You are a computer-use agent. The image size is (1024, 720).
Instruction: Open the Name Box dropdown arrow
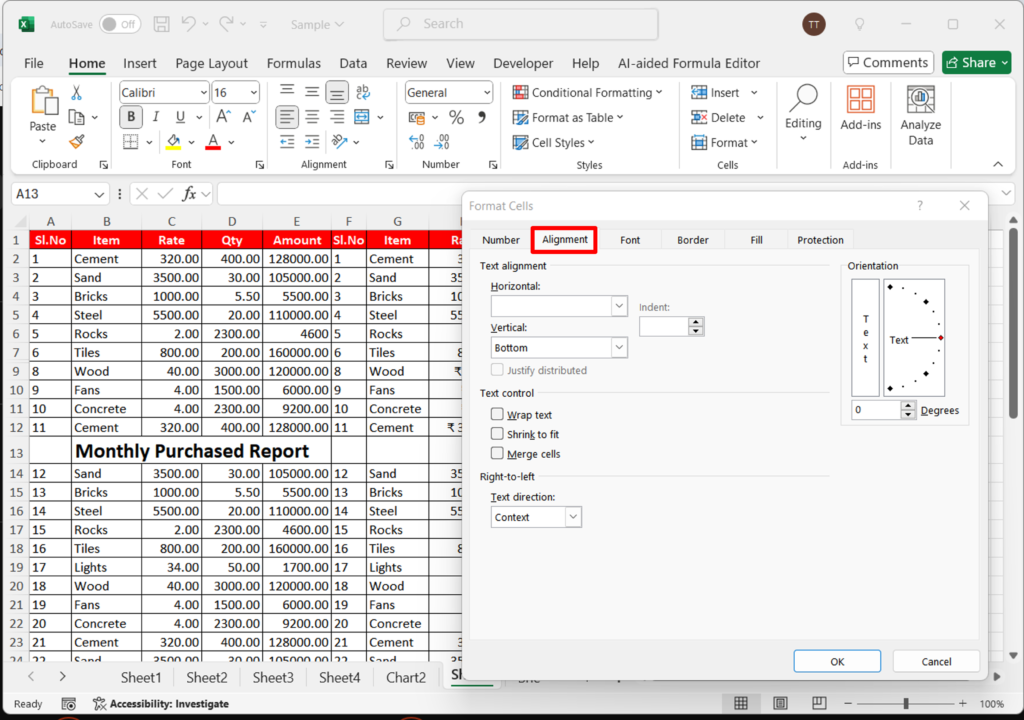tap(99, 194)
